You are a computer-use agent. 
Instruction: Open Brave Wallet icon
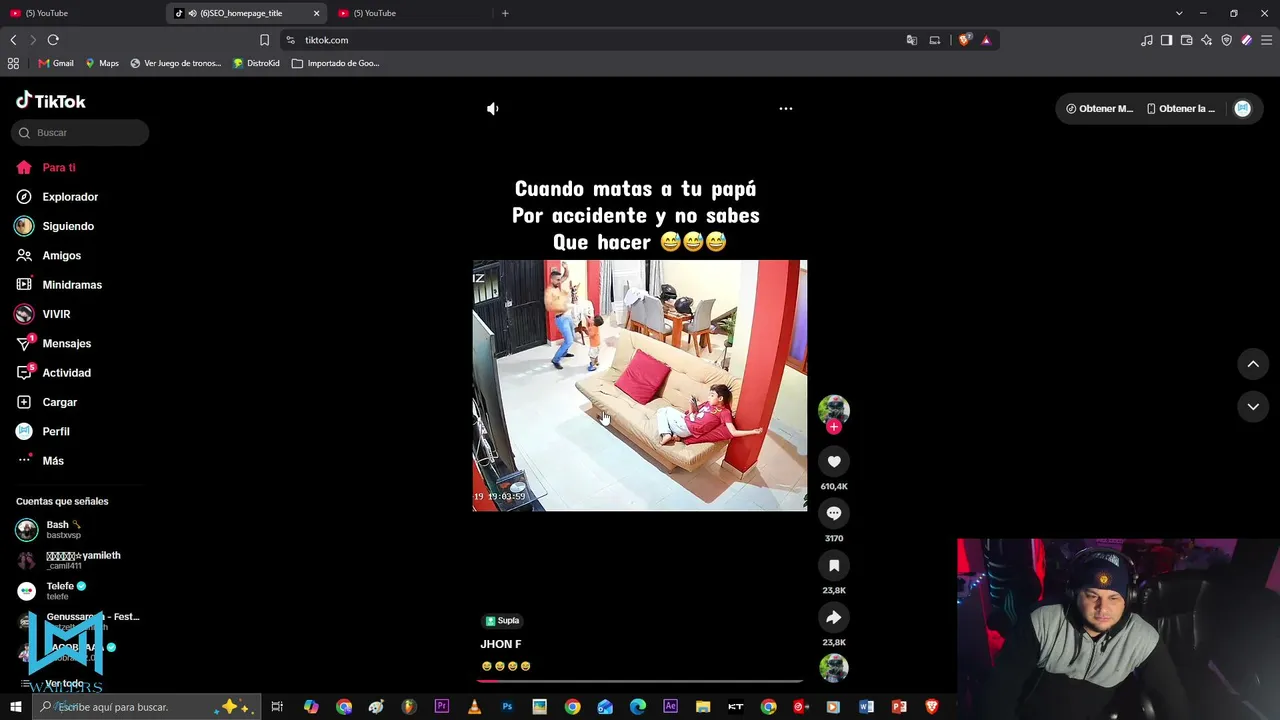(1186, 40)
